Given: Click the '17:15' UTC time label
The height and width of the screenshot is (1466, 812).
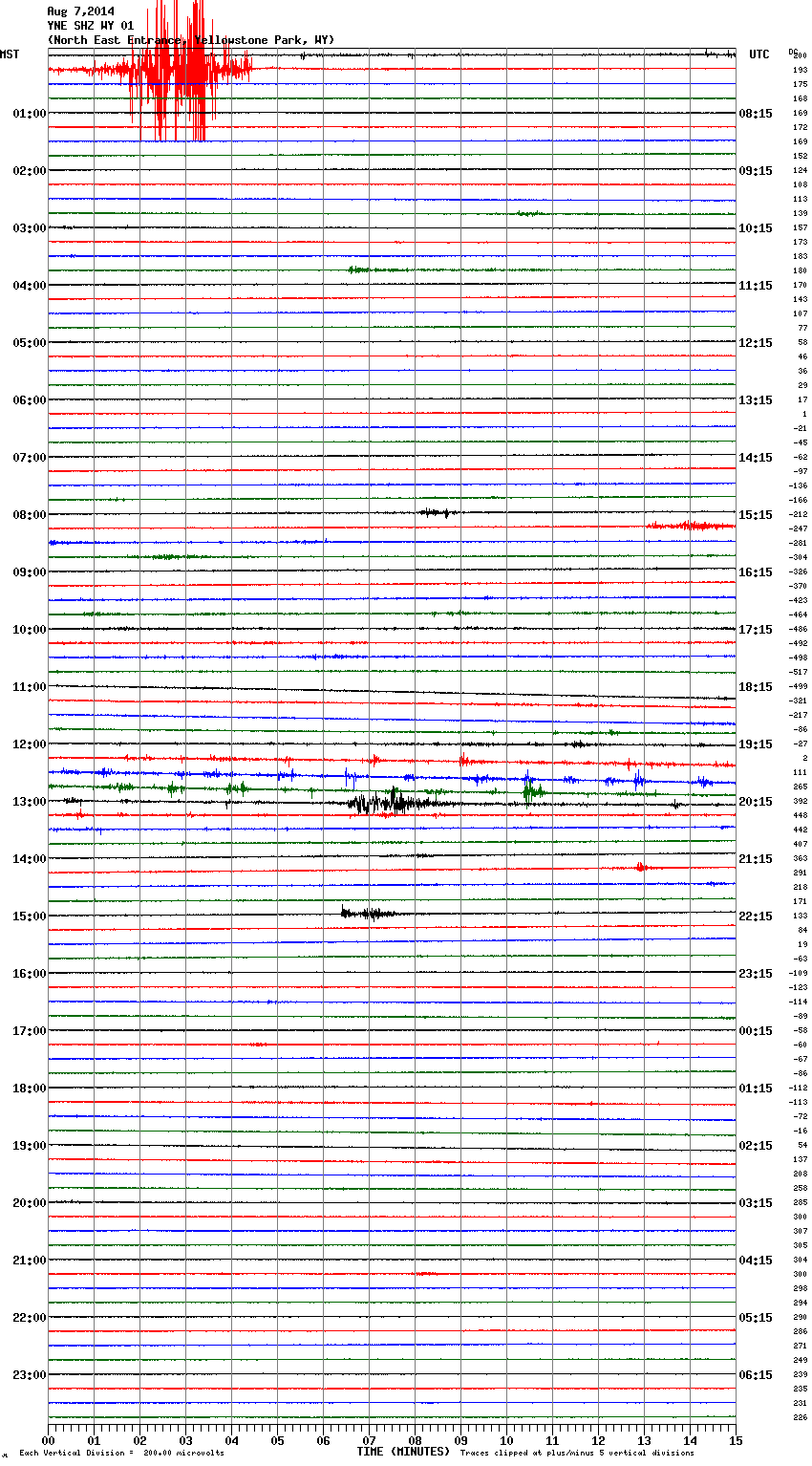Looking at the screenshot, I should [756, 630].
